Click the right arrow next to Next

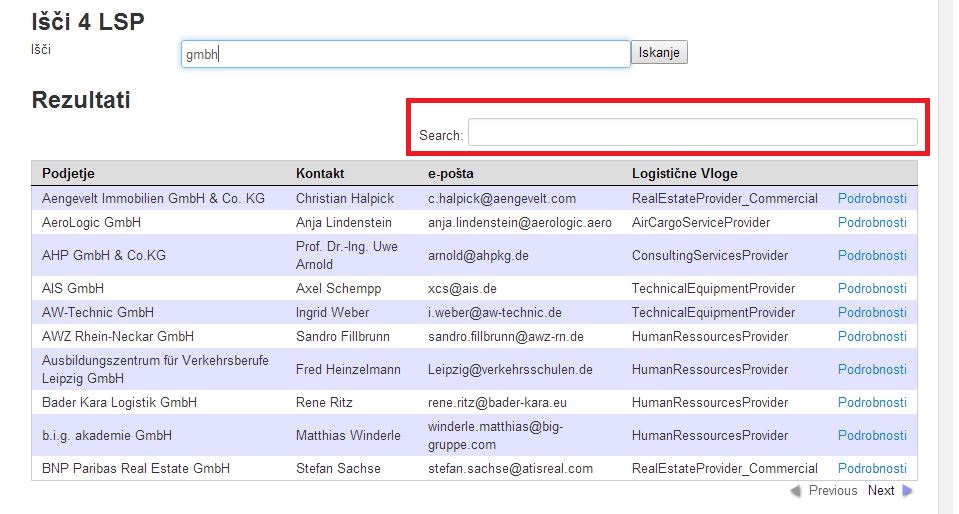click(x=908, y=491)
